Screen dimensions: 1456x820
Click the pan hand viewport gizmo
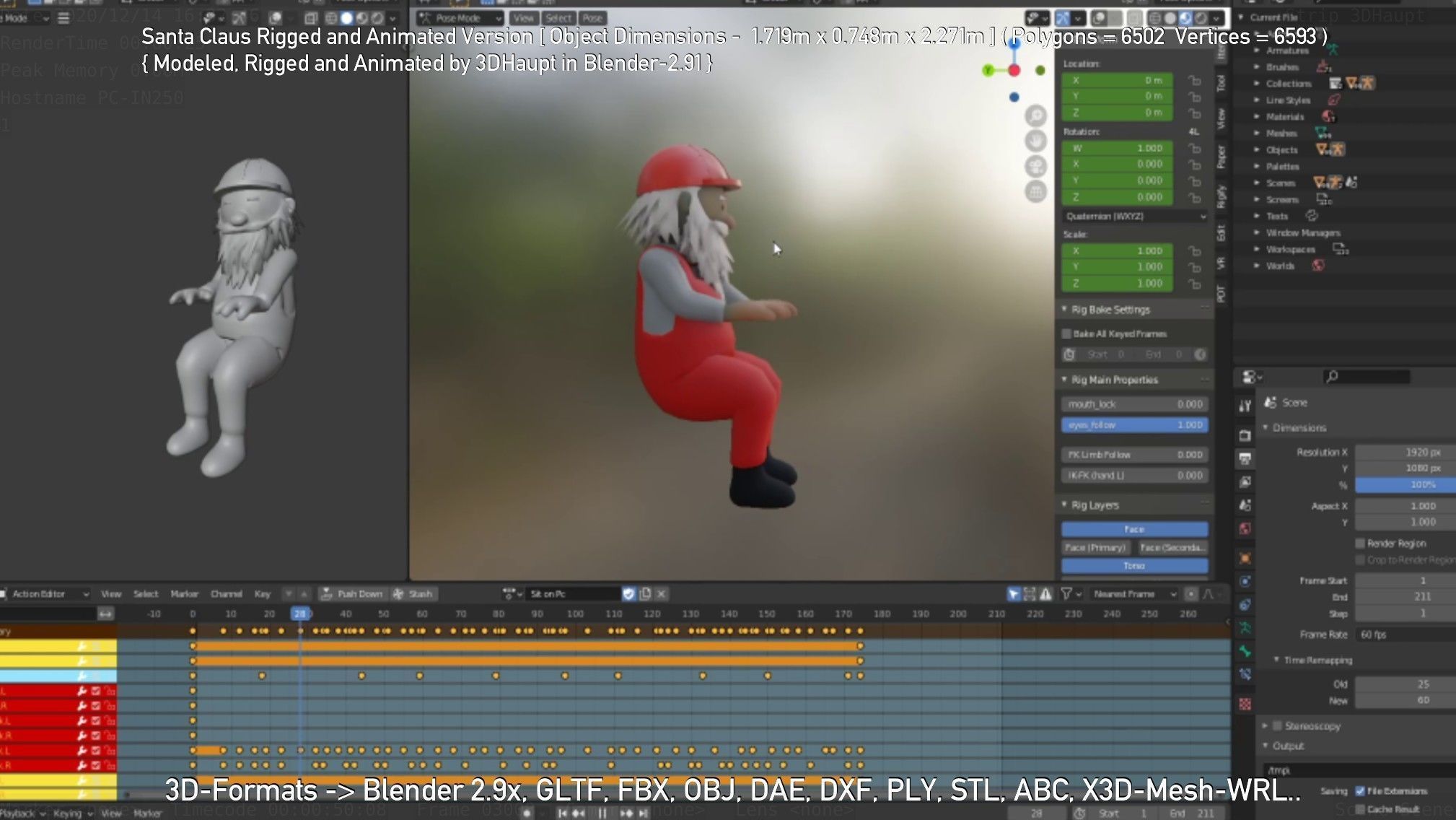coord(1036,141)
